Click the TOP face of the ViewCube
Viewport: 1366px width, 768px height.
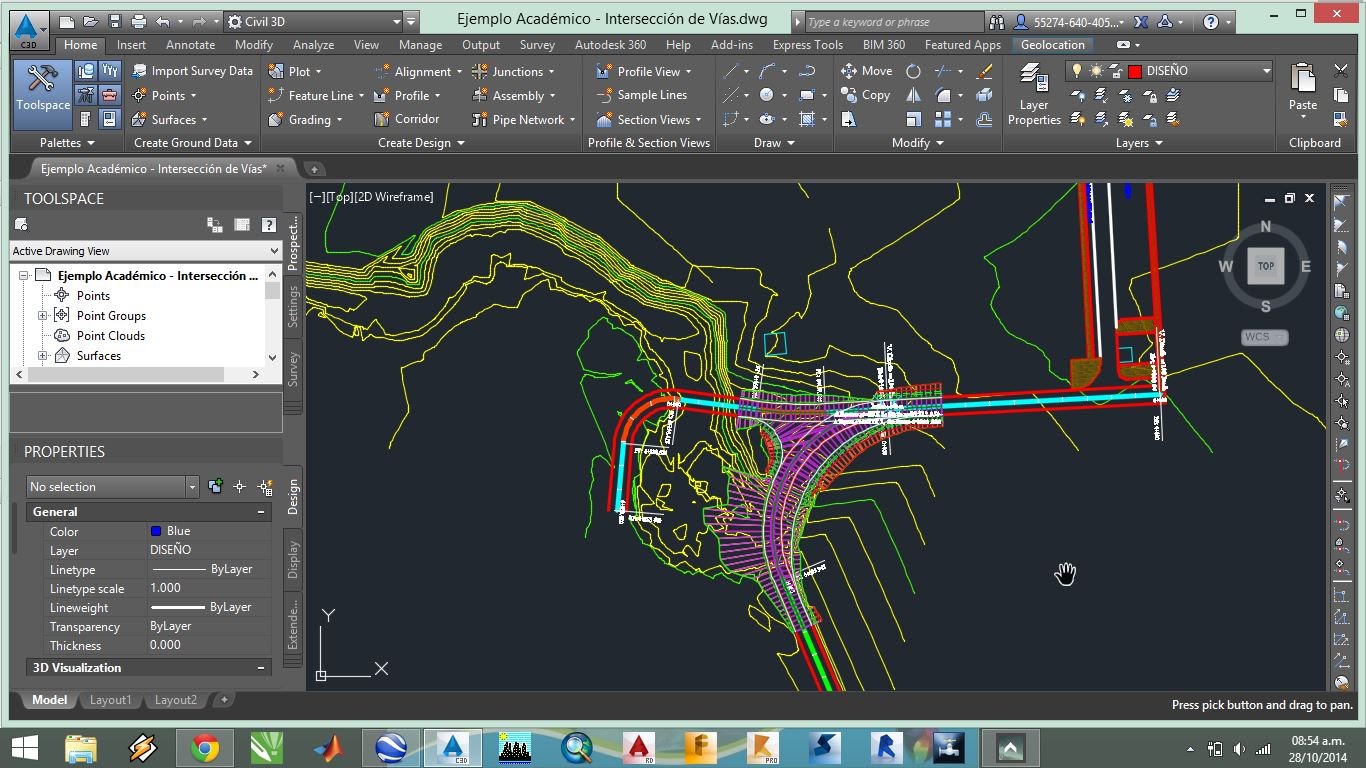tap(1266, 266)
